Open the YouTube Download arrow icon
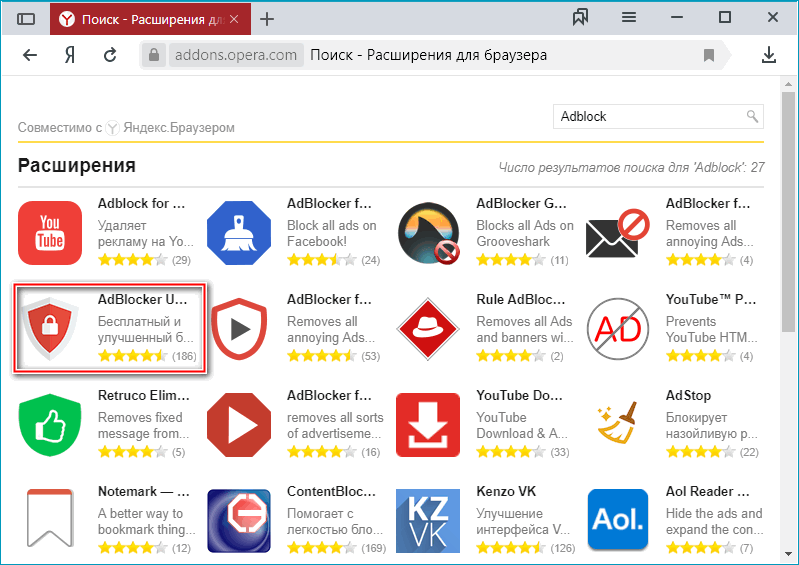The image size is (799, 565). [x=429, y=425]
